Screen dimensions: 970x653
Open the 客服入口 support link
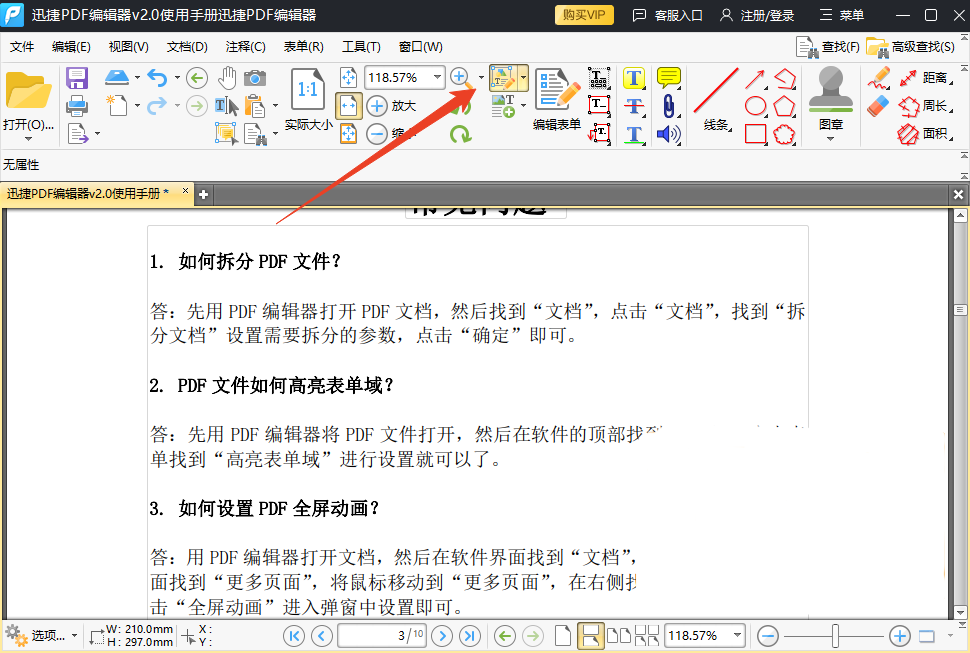tap(667, 15)
